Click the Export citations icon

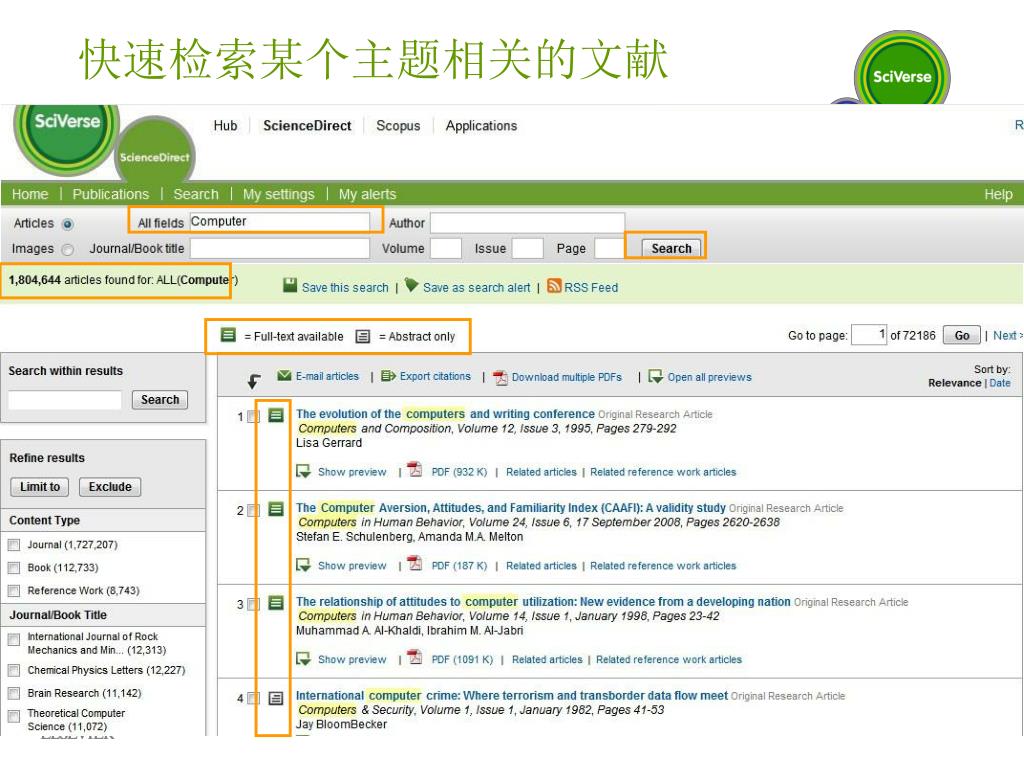(388, 376)
